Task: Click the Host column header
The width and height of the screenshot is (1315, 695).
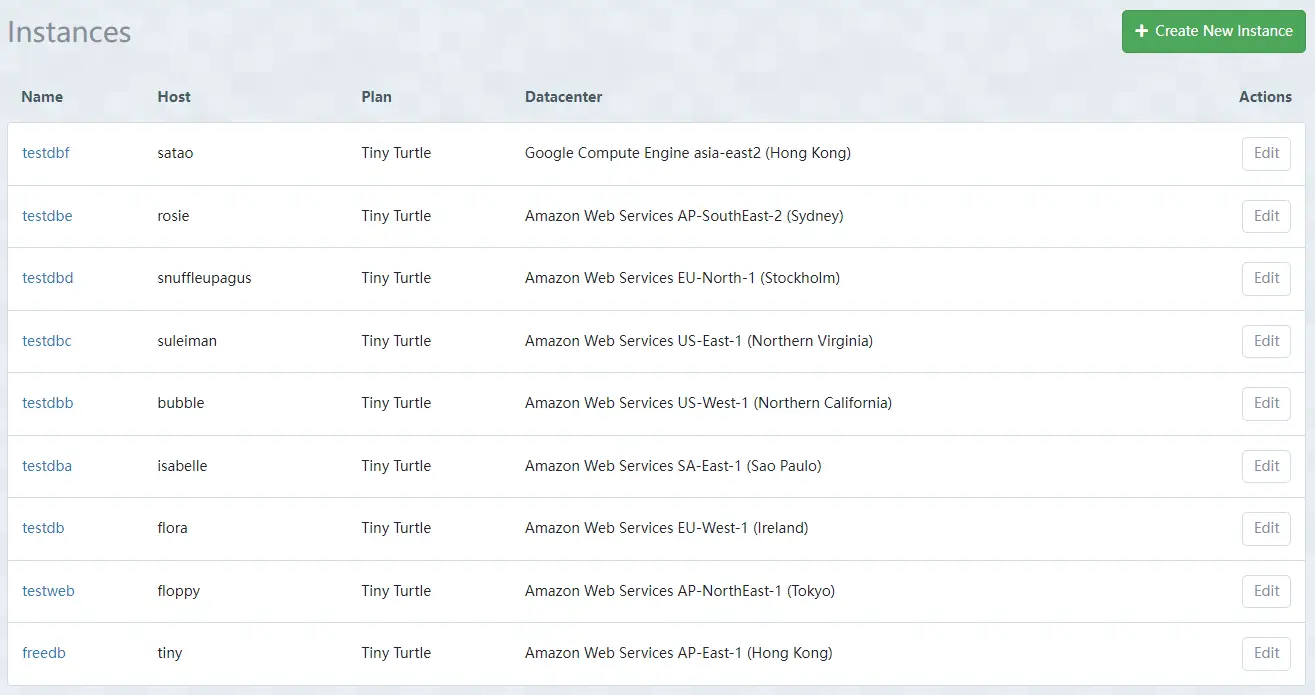Action: (x=174, y=97)
